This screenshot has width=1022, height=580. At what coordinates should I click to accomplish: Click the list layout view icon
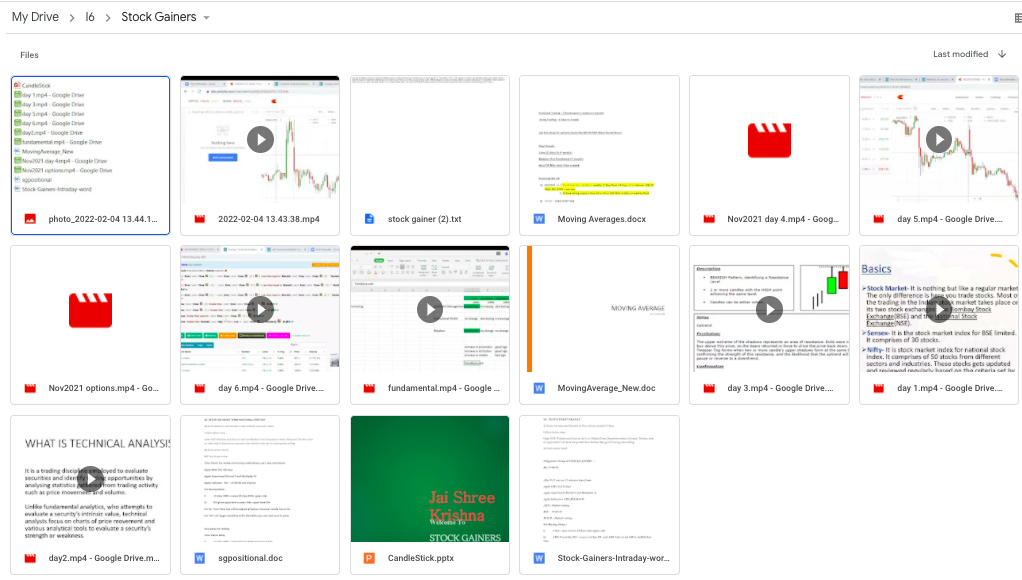click(1017, 17)
